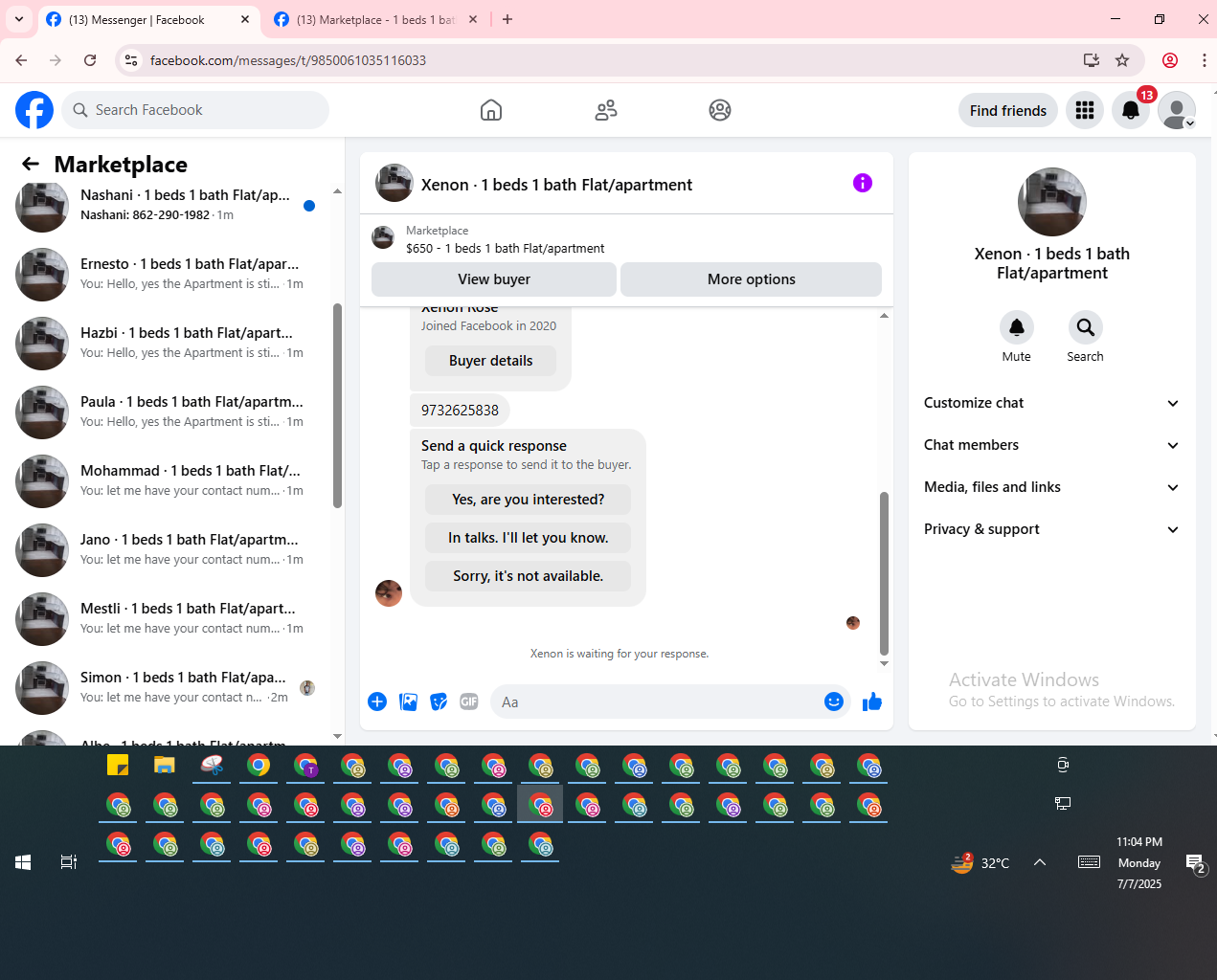Open the Facebook menu grid icon
1217x980 pixels.
[1085, 110]
